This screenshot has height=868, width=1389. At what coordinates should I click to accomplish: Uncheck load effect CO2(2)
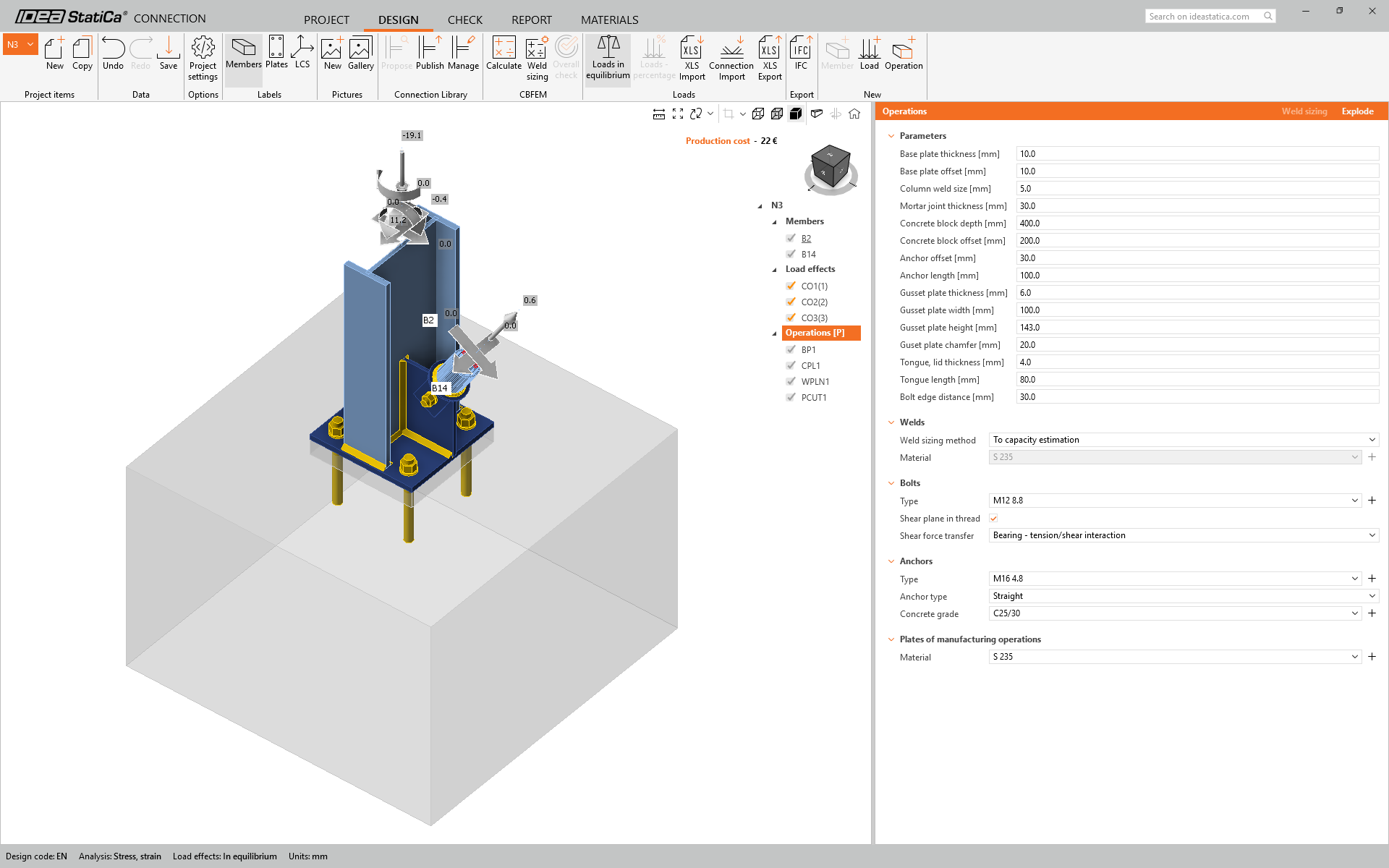(x=791, y=302)
